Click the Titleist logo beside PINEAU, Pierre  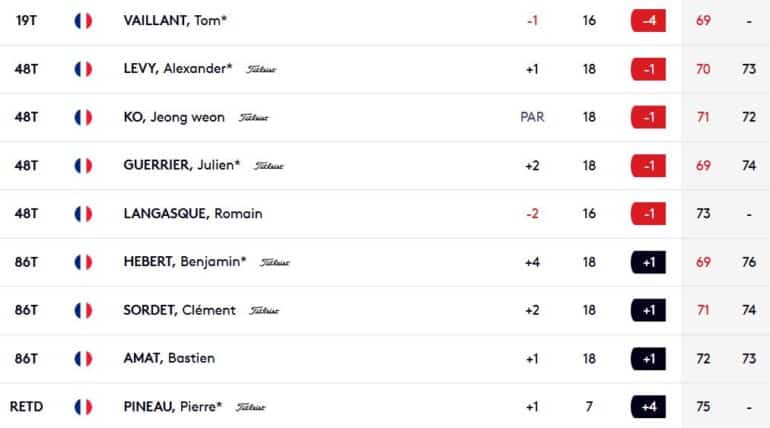click(x=250, y=407)
